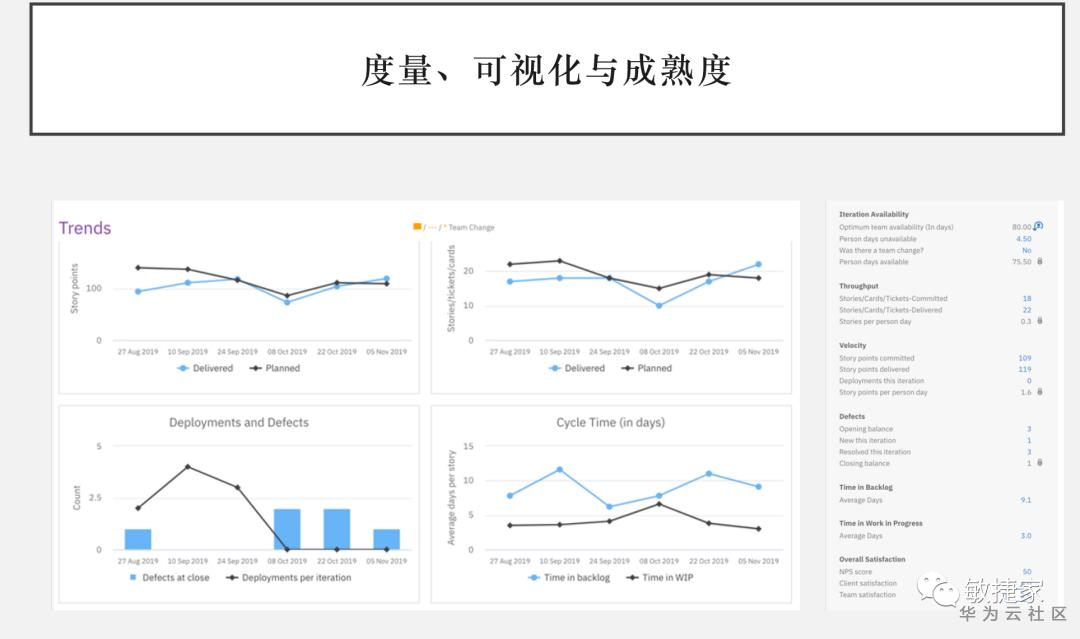The width and height of the screenshot is (1080, 639).
Task: Click Deployments this iteration value 0
Action: tap(1029, 381)
